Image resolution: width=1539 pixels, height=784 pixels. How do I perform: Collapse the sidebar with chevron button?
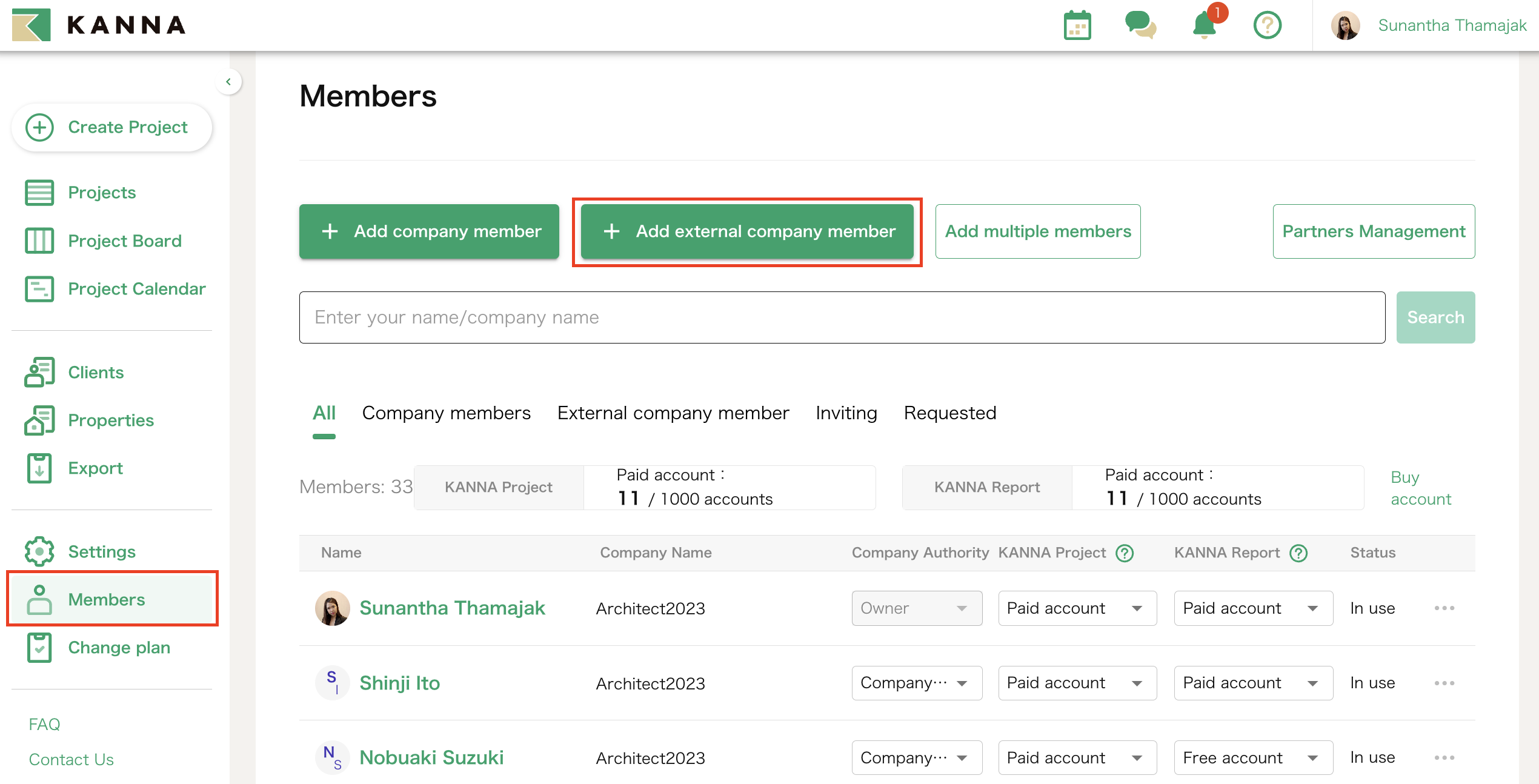tap(228, 82)
